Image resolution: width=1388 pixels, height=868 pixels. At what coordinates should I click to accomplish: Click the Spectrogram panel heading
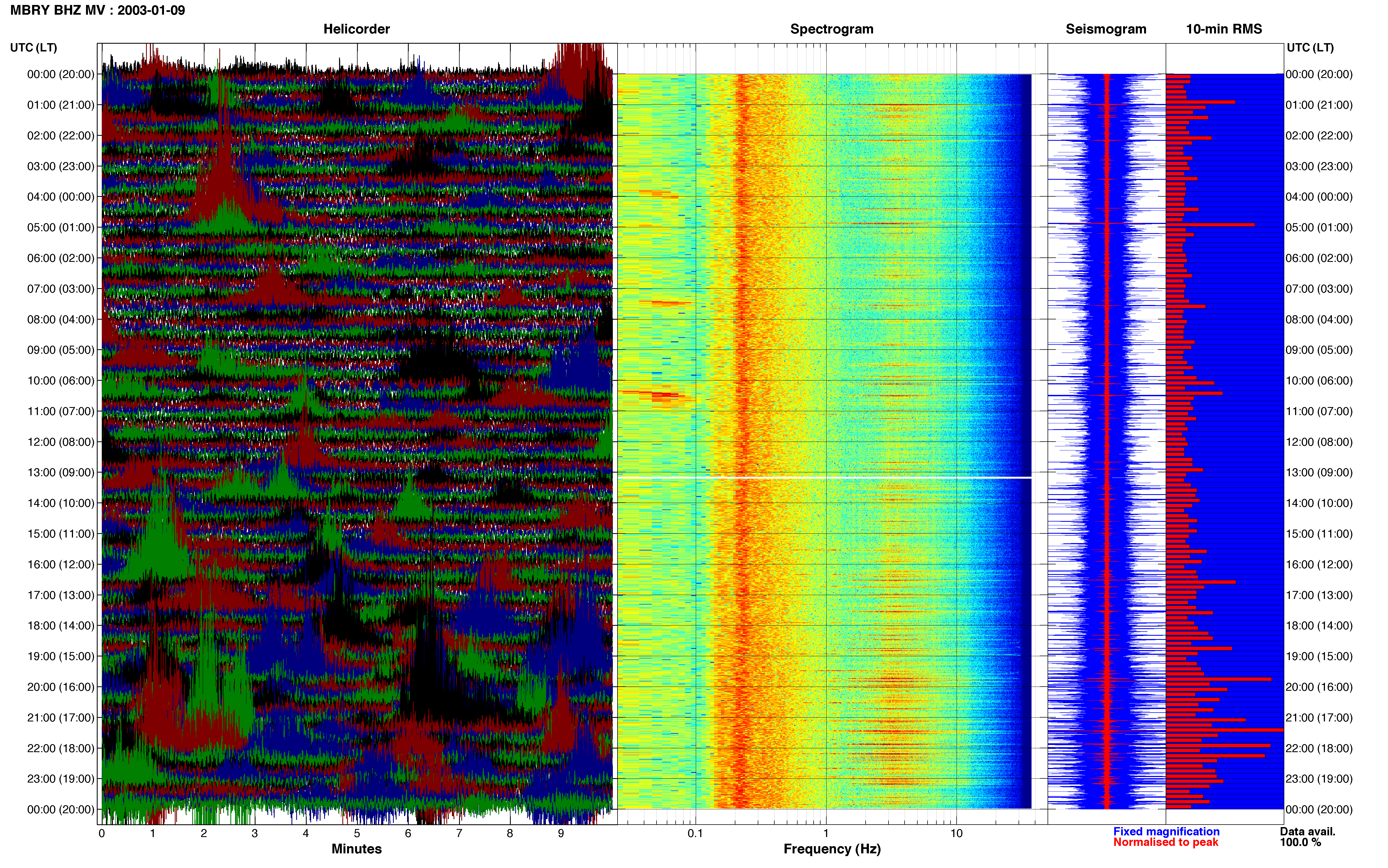pyautogui.click(x=832, y=29)
